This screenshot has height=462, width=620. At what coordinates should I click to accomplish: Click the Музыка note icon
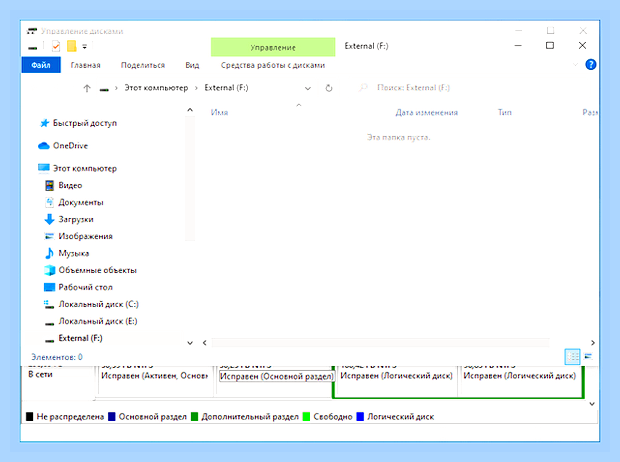49,253
